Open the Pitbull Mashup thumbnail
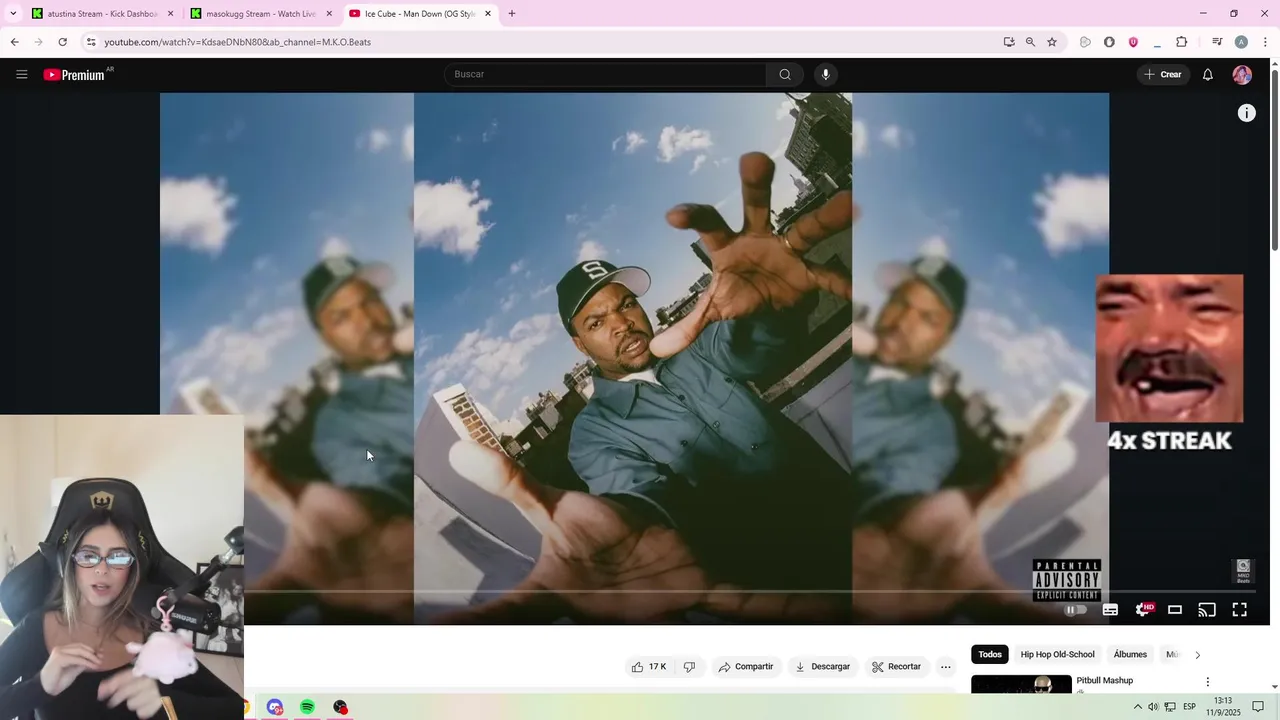The height and width of the screenshot is (720, 1280). [1021, 684]
